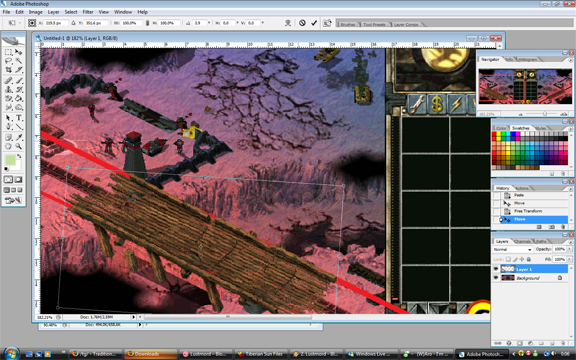Select the Type tool
The height and width of the screenshot is (360, 576).
[x=19, y=118]
